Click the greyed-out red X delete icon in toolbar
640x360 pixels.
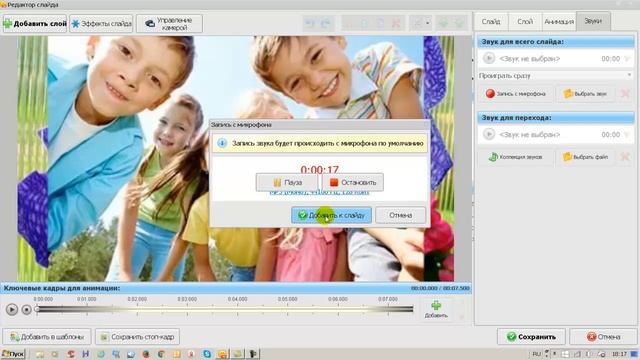click(396, 24)
